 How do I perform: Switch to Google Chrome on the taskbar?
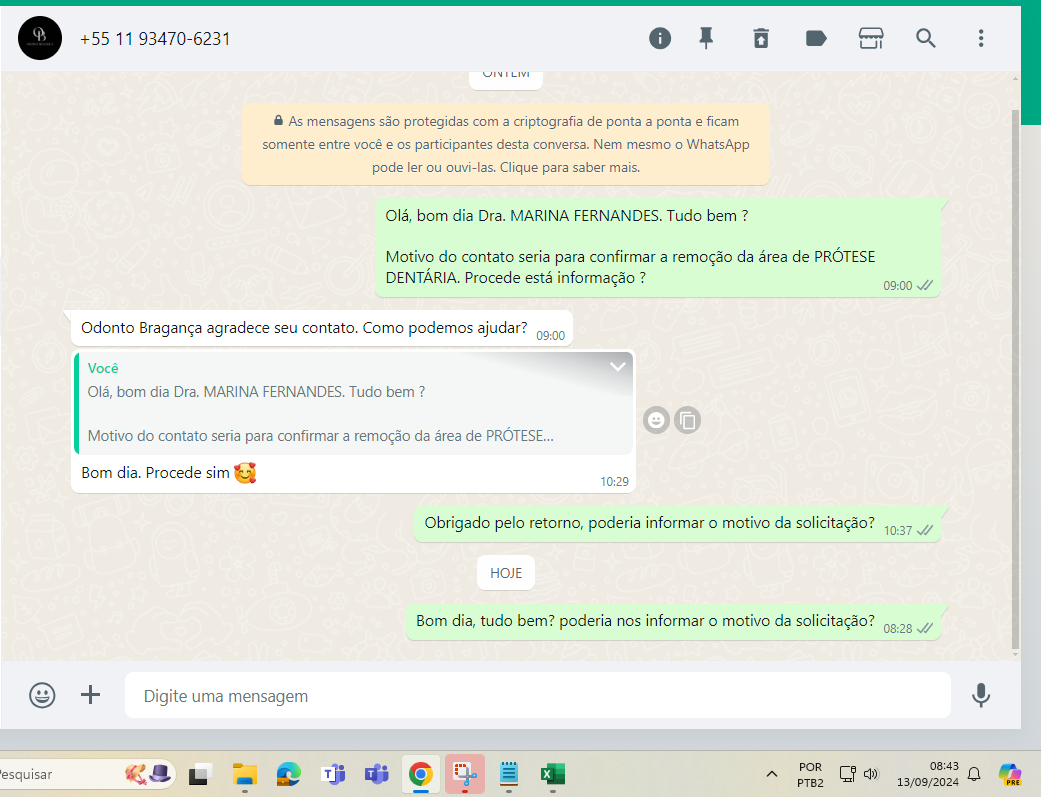[x=420, y=774]
